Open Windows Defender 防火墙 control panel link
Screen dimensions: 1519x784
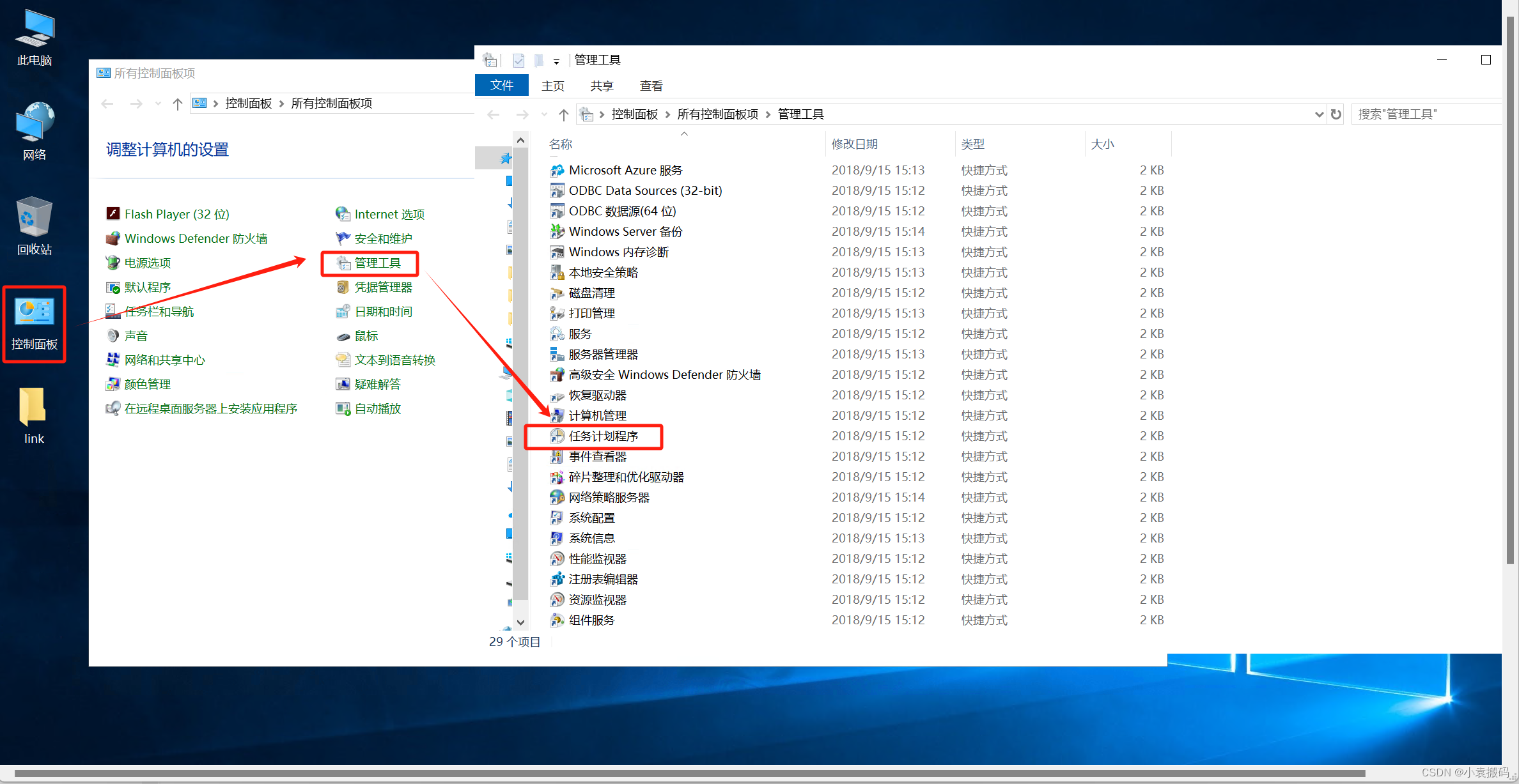196,239
